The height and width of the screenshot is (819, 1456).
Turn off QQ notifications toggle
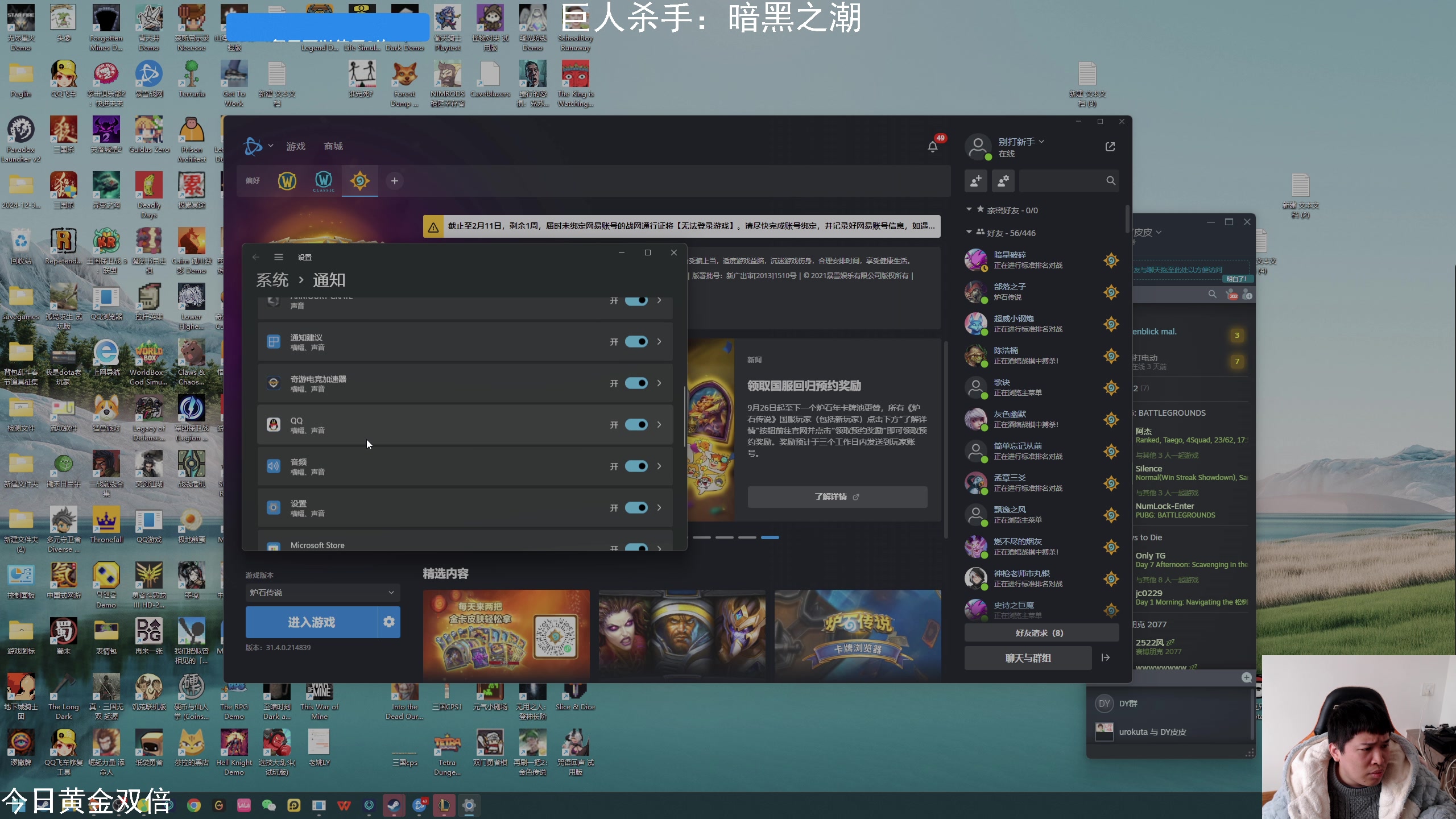(636, 425)
